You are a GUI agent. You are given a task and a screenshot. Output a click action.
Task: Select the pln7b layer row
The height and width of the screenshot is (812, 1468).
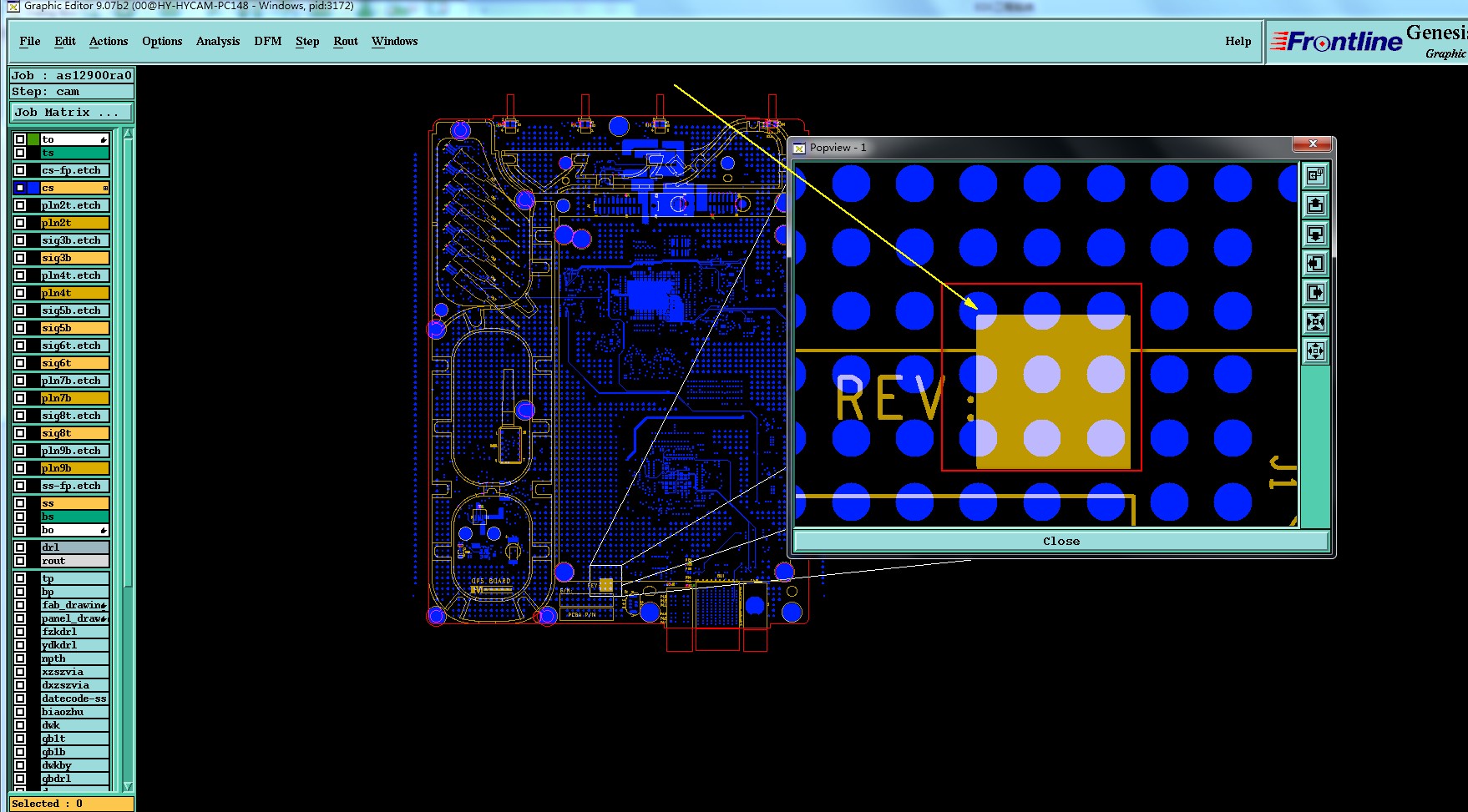click(x=75, y=398)
